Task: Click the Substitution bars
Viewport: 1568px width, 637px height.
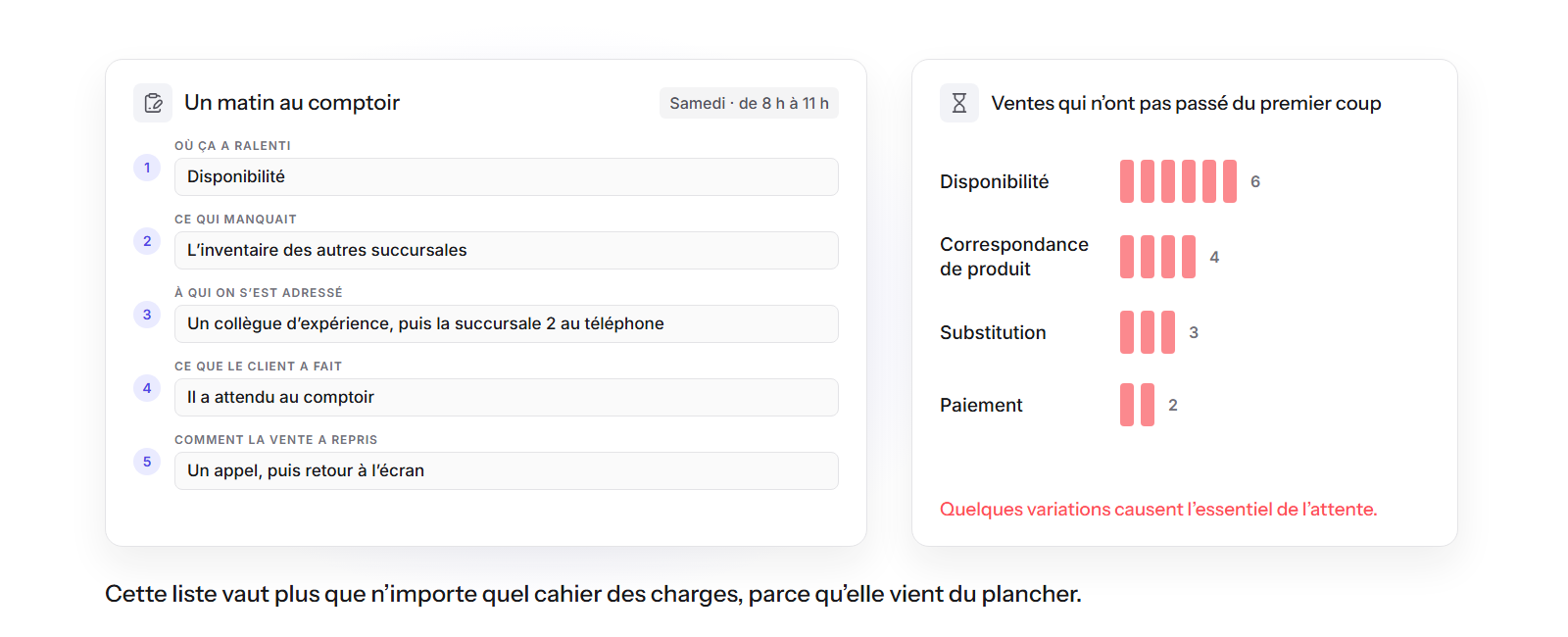Action: coord(1148,332)
